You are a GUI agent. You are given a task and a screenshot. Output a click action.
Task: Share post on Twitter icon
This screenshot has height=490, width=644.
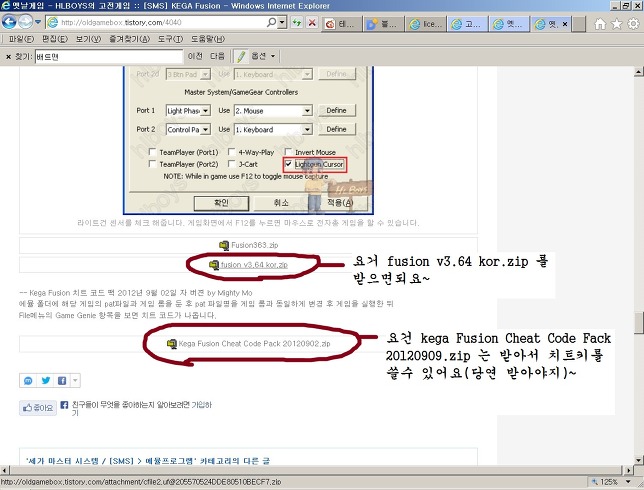click(x=46, y=381)
